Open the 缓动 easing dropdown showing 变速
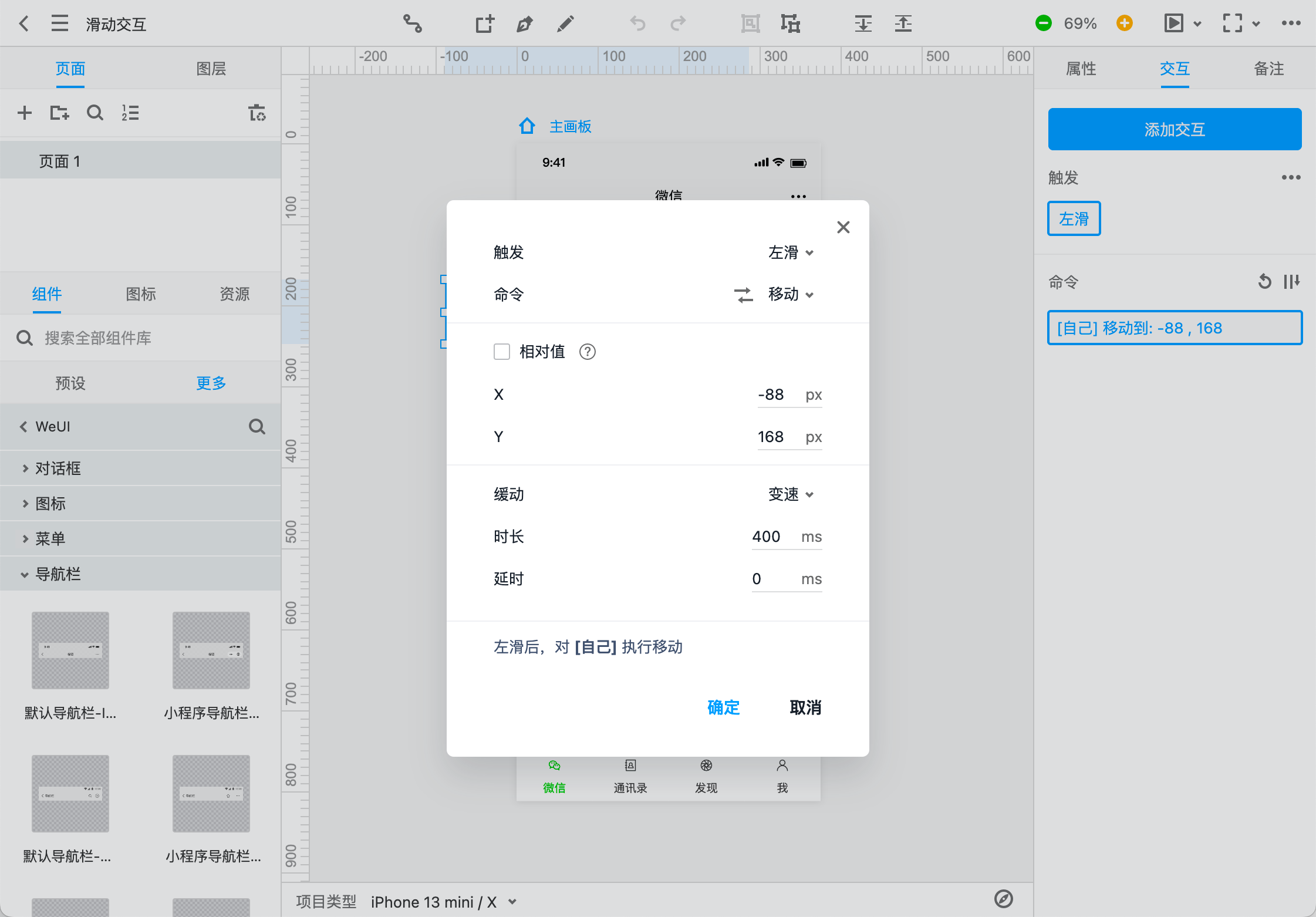The width and height of the screenshot is (1316, 917). tap(790, 494)
